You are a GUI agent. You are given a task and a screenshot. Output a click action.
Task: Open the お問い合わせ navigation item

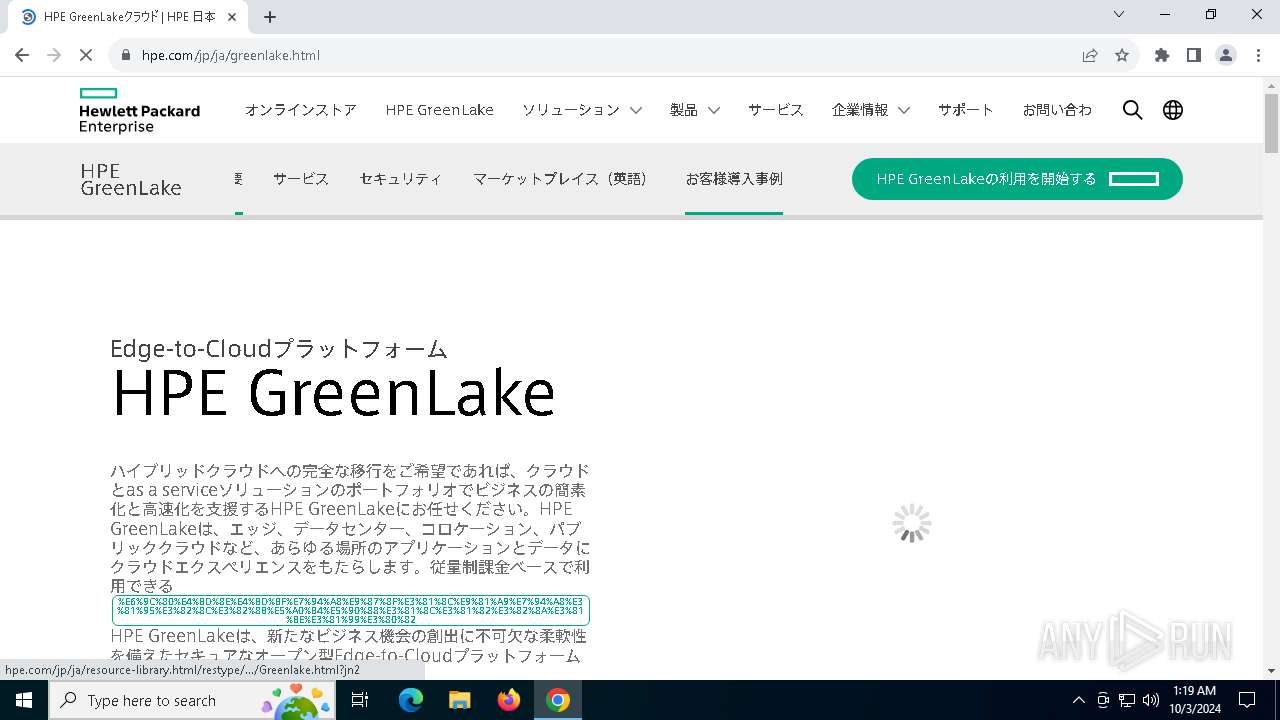(1057, 110)
